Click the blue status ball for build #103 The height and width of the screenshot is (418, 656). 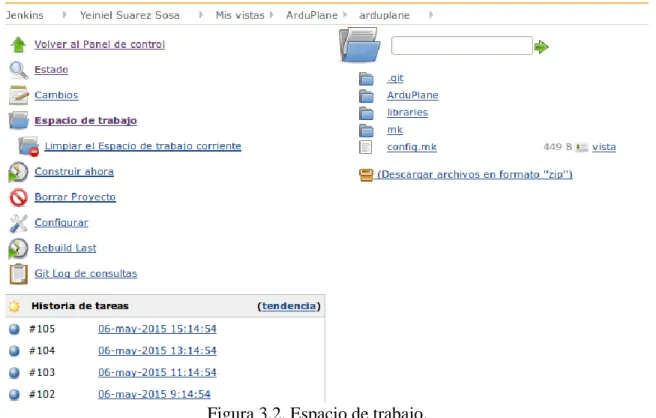pyautogui.click(x=14, y=372)
